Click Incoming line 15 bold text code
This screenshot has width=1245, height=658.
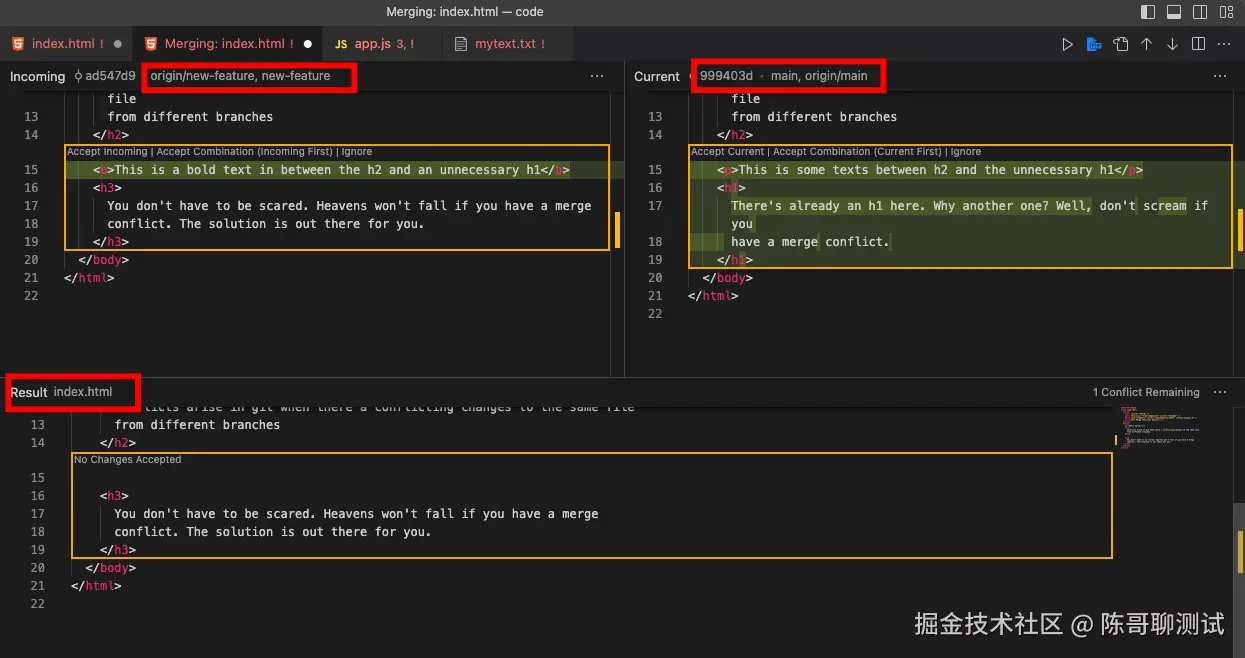point(331,170)
